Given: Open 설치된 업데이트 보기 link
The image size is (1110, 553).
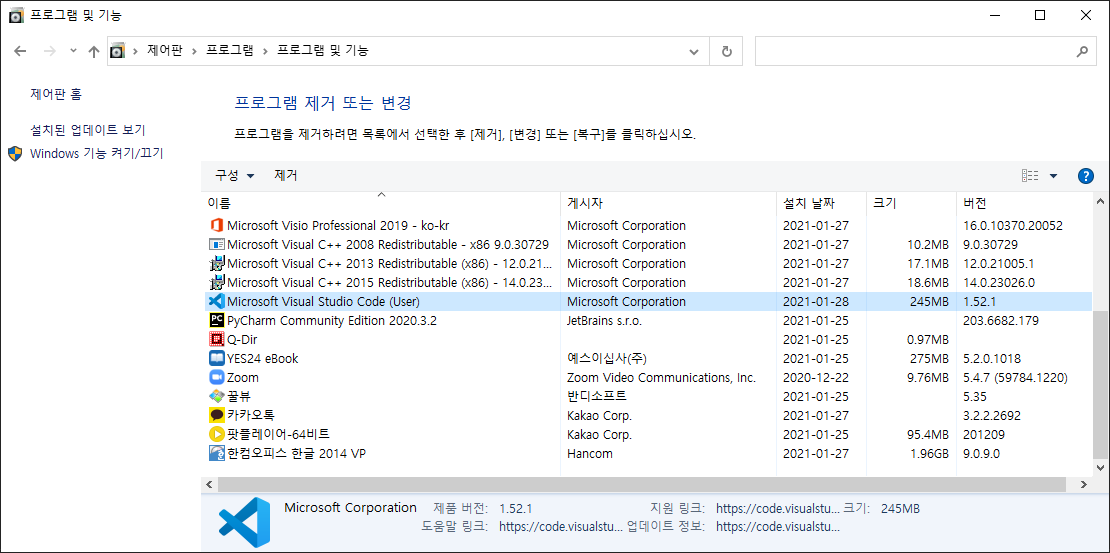Looking at the screenshot, I should point(88,130).
